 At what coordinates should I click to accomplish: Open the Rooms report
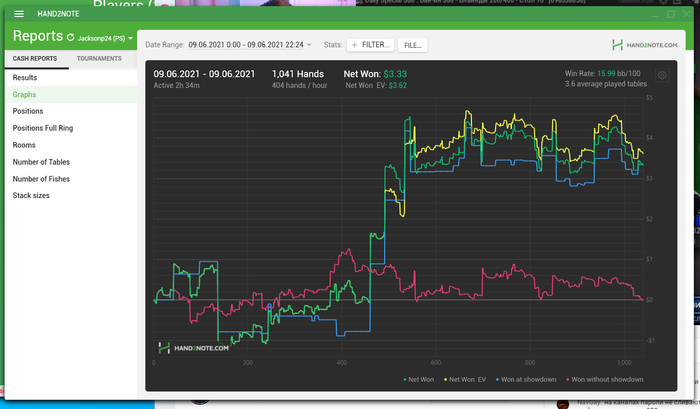pos(71,145)
